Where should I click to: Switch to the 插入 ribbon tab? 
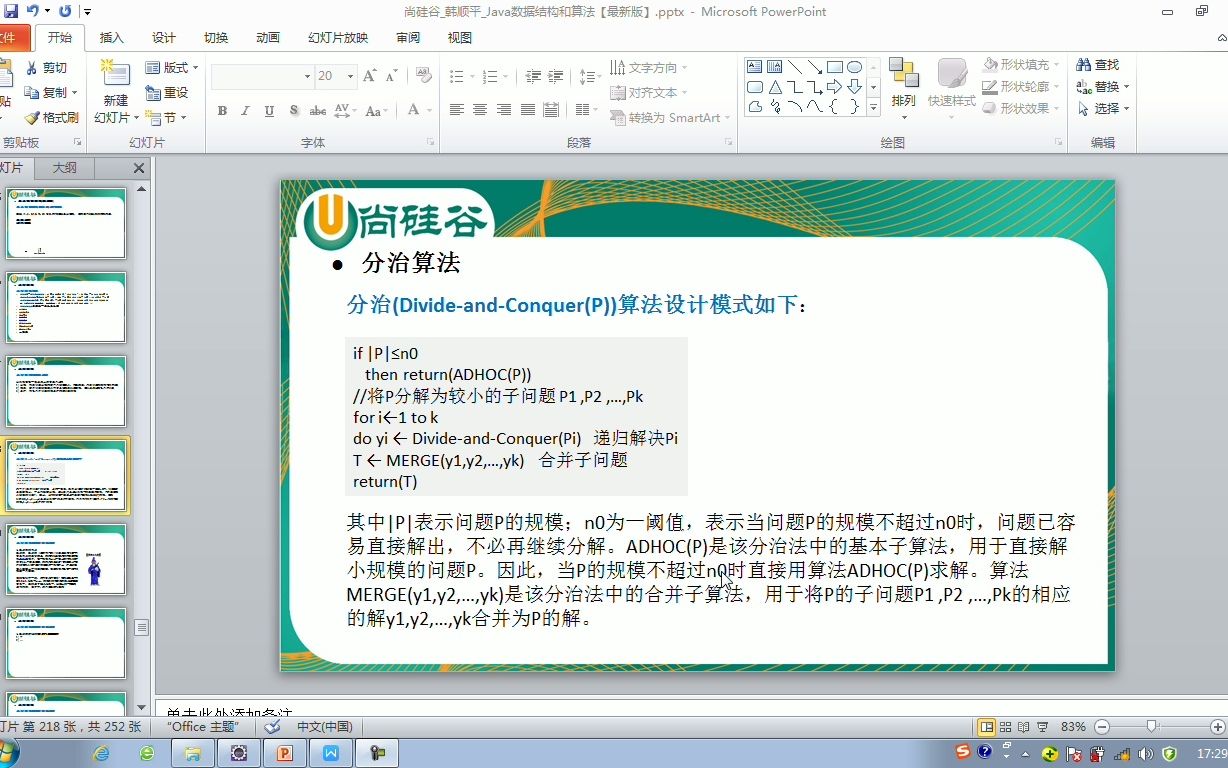coord(110,37)
